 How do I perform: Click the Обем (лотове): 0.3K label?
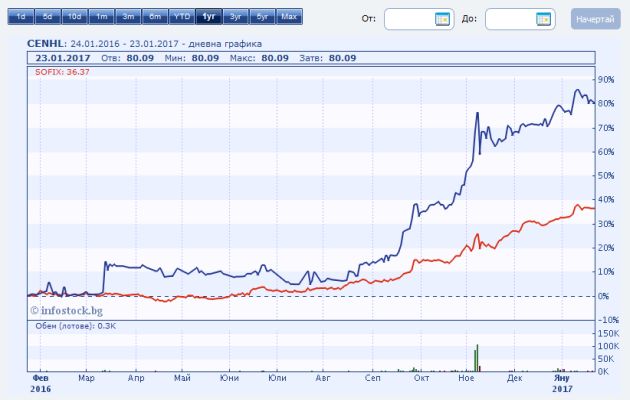pyautogui.click(x=76, y=326)
